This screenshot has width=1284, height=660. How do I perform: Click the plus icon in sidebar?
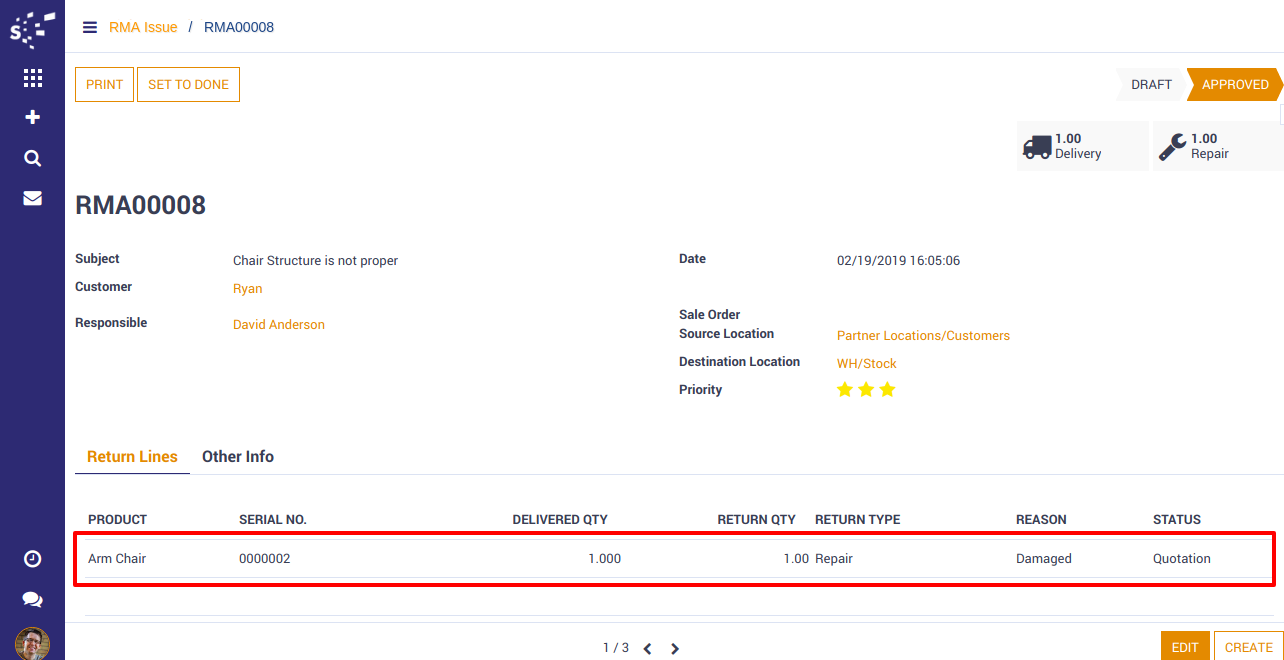[x=32, y=117]
